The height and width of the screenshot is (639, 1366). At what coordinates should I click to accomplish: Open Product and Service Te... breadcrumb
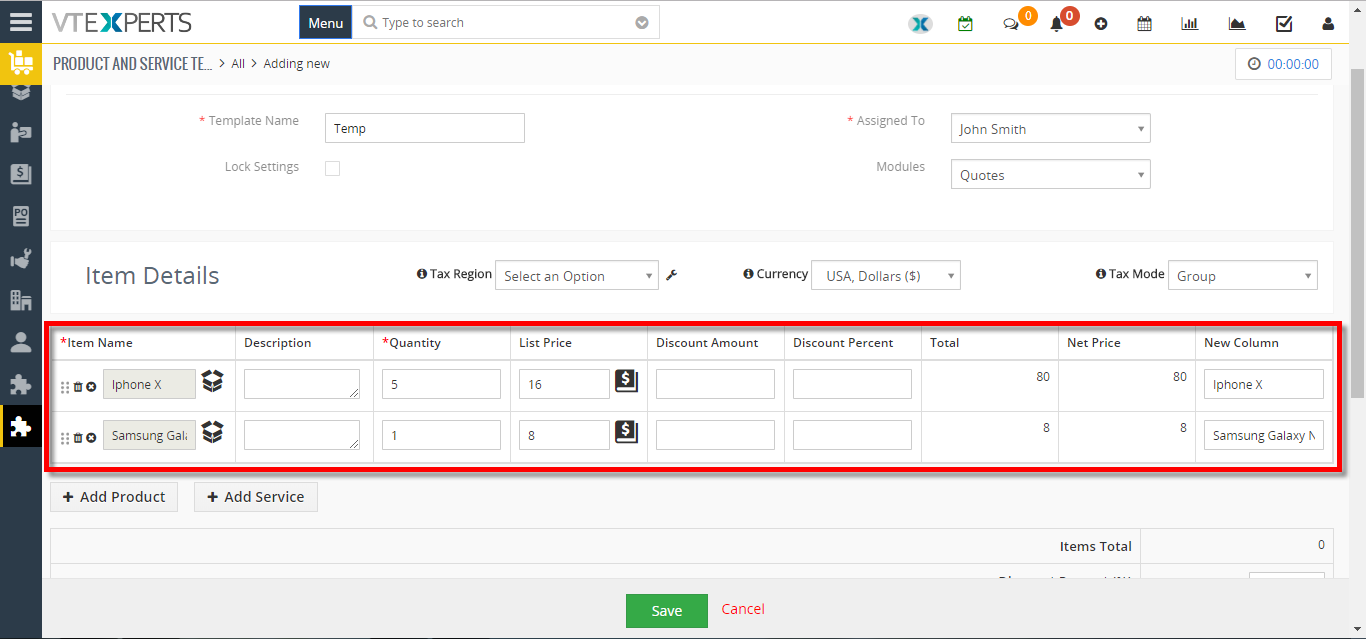tap(133, 64)
